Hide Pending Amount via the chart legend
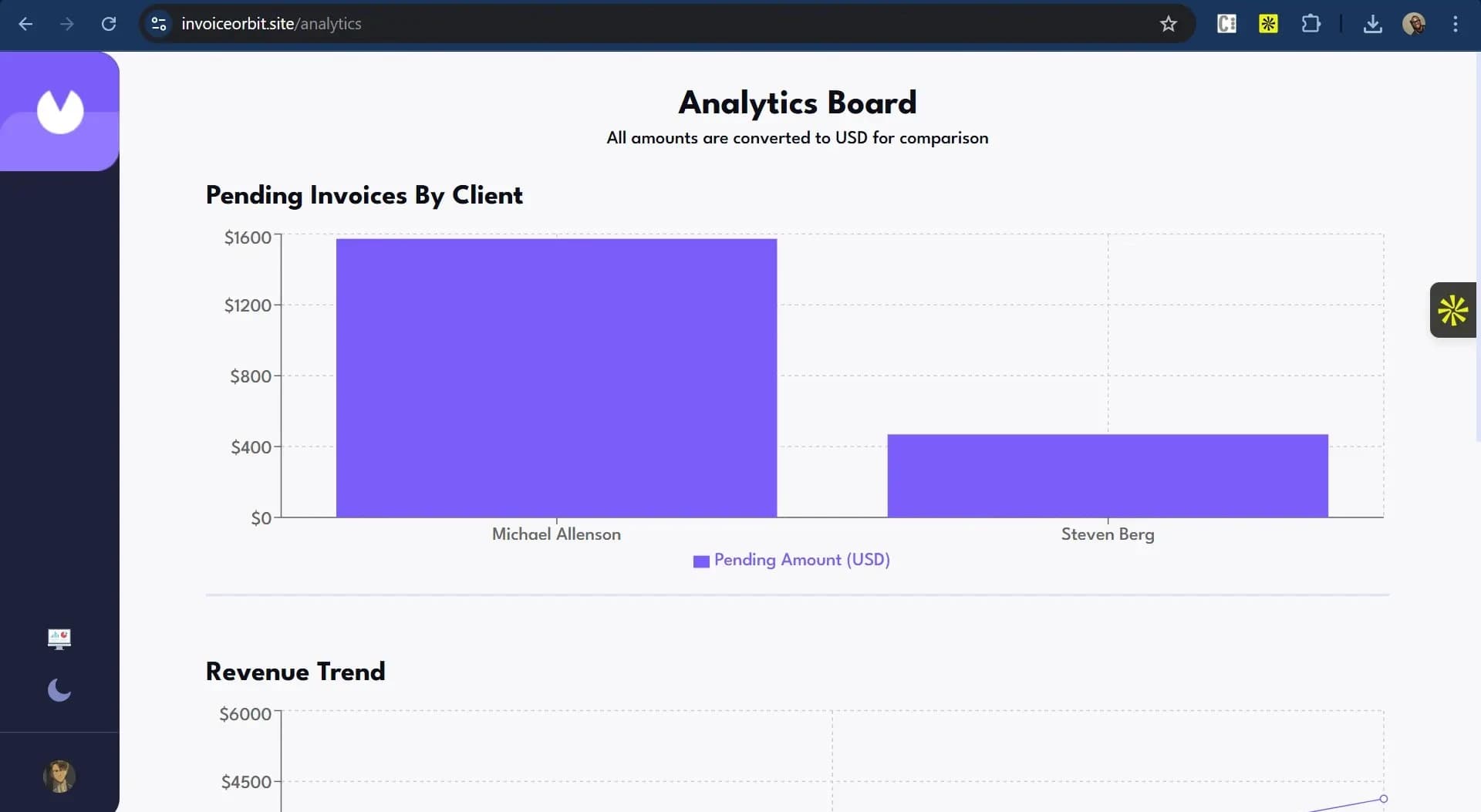The width and height of the screenshot is (1481, 812). click(x=791, y=561)
